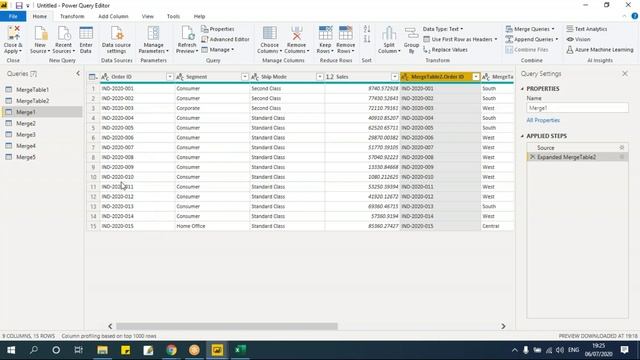Click the Refresh Preview icon
The height and width of the screenshot is (360, 640).
(187, 33)
